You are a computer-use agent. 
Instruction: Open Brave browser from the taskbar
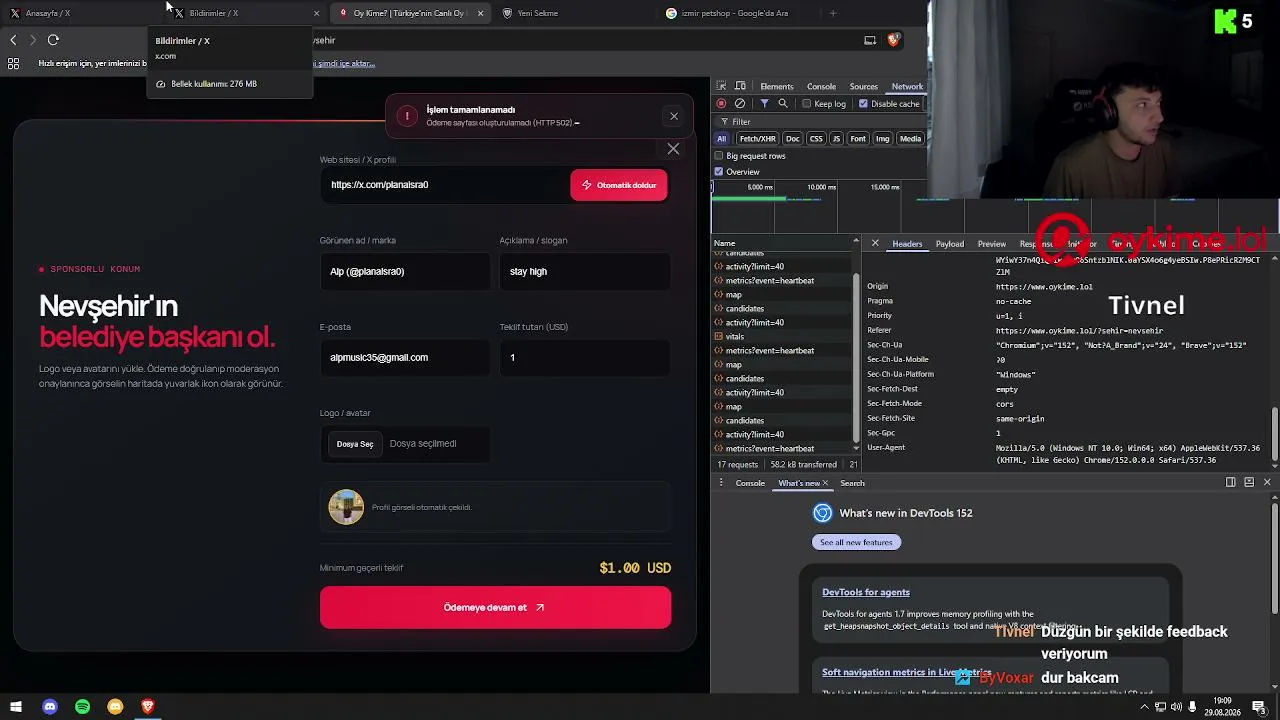(x=148, y=707)
